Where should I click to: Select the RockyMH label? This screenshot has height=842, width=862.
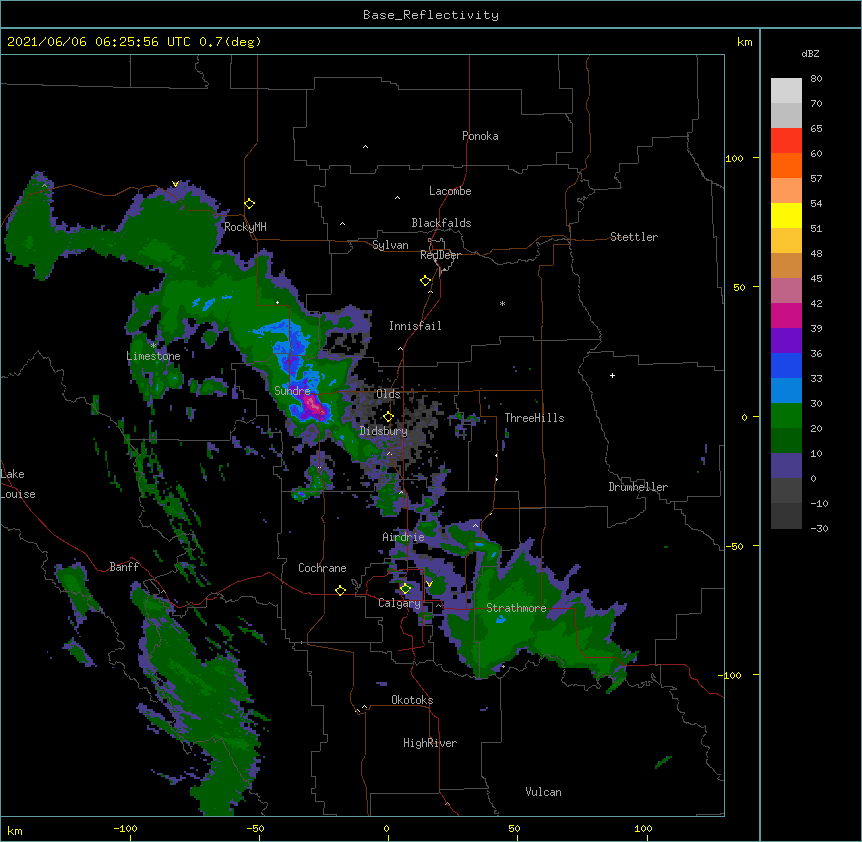[x=245, y=227]
